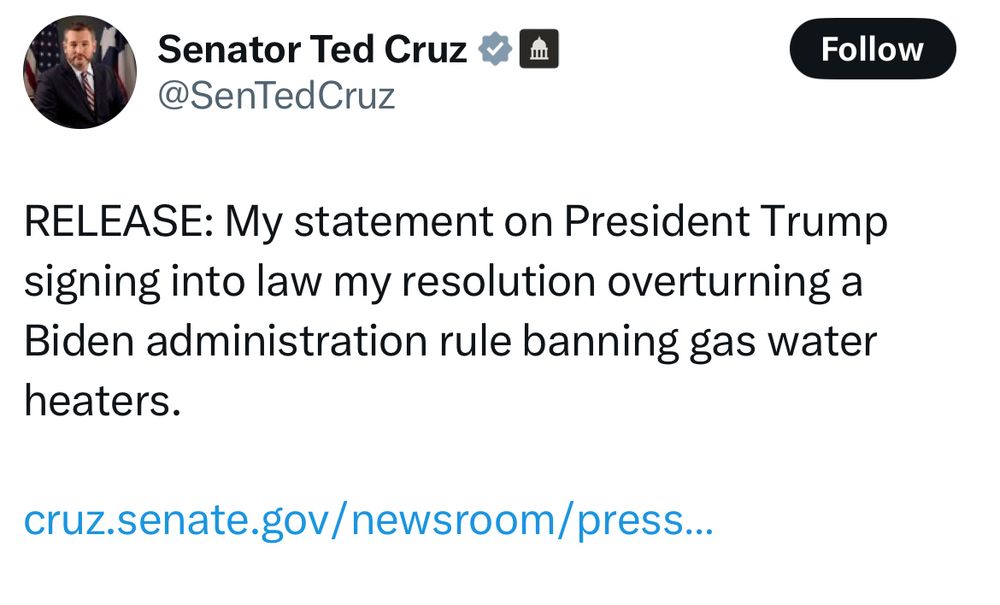Open the cruz.senate.gov press release link
This screenshot has width=1000, height=605.
click(x=369, y=520)
